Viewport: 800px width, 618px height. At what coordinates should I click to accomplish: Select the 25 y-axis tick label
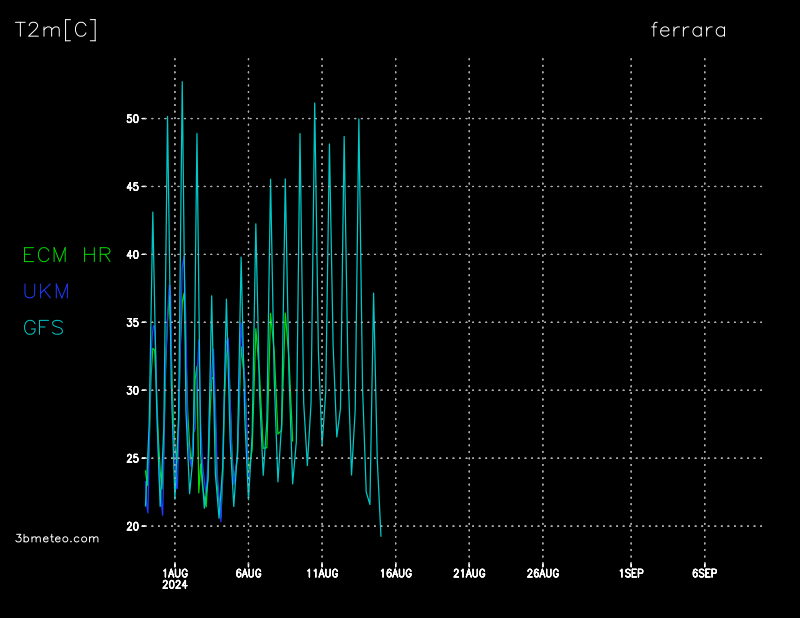tap(132, 458)
